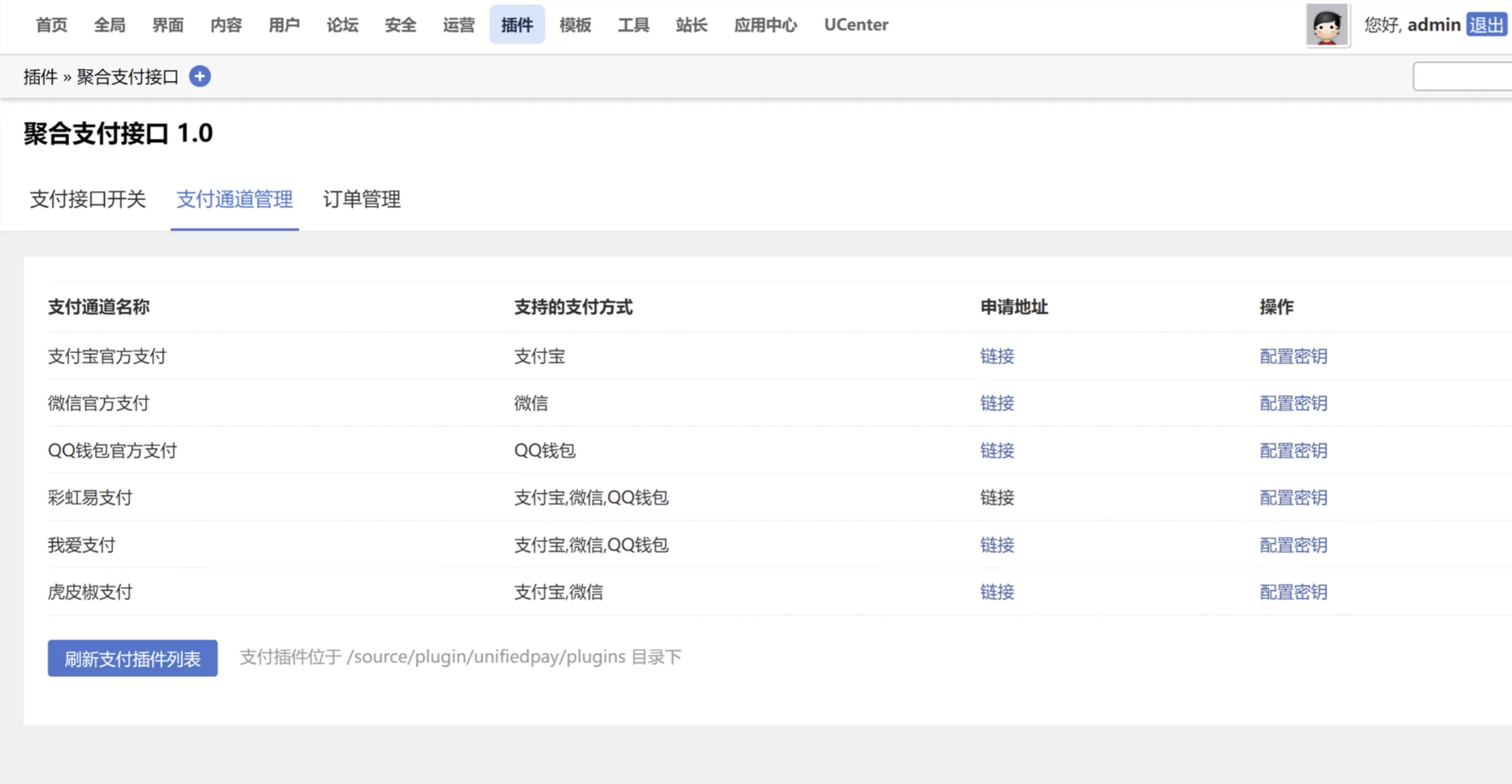Go to UCenter in the navigation bar
The width and height of the screenshot is (1512, 784).
pyautogui.click(x=855, y=25)
